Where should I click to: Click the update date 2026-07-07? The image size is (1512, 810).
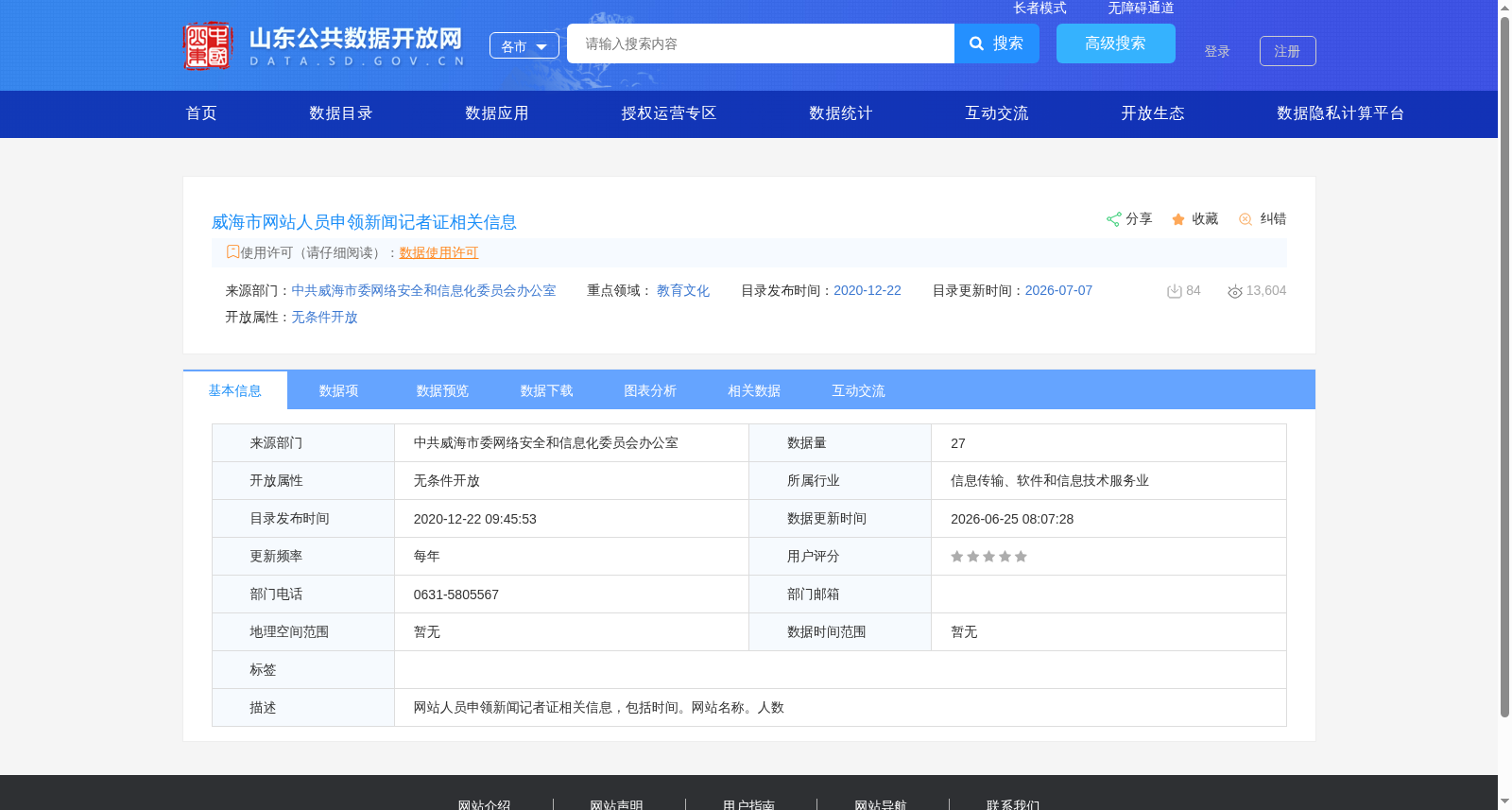point(1058,291)
